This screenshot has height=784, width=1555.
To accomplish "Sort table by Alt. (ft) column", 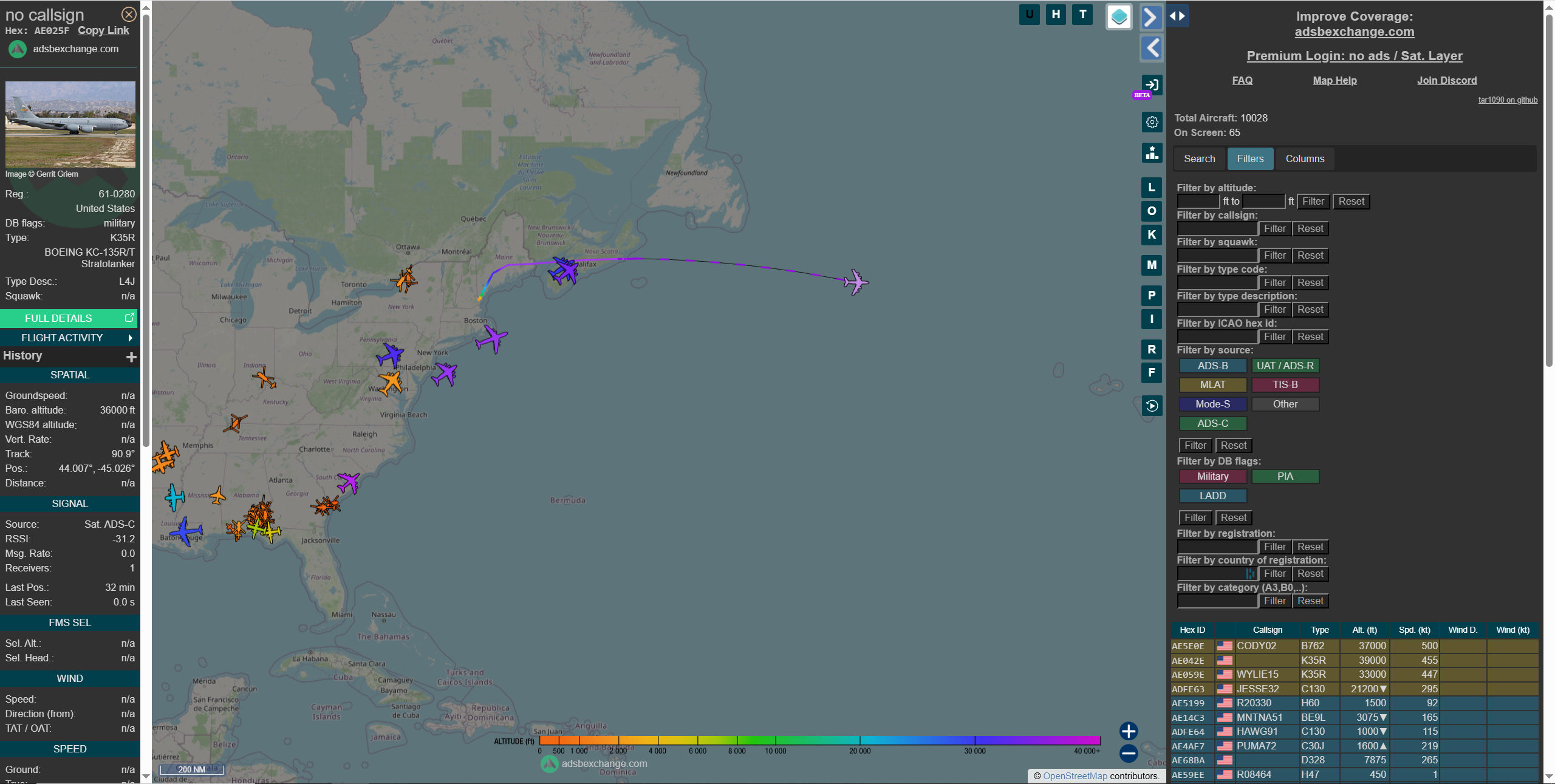I will (x=1364, y=630).
